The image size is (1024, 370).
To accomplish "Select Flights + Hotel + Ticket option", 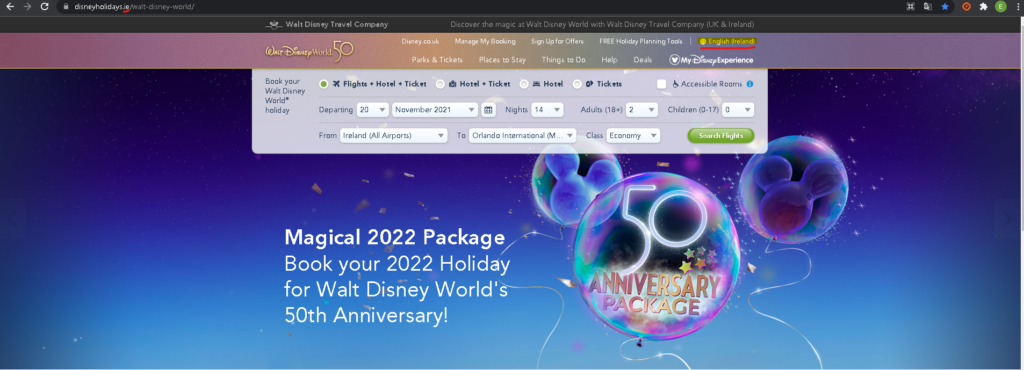I will click(x=324, y=84).
